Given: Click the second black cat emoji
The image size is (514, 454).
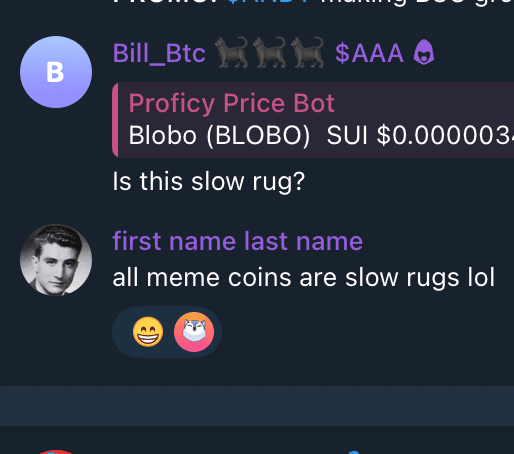Looking at the screenshot, I should (269, 52).
